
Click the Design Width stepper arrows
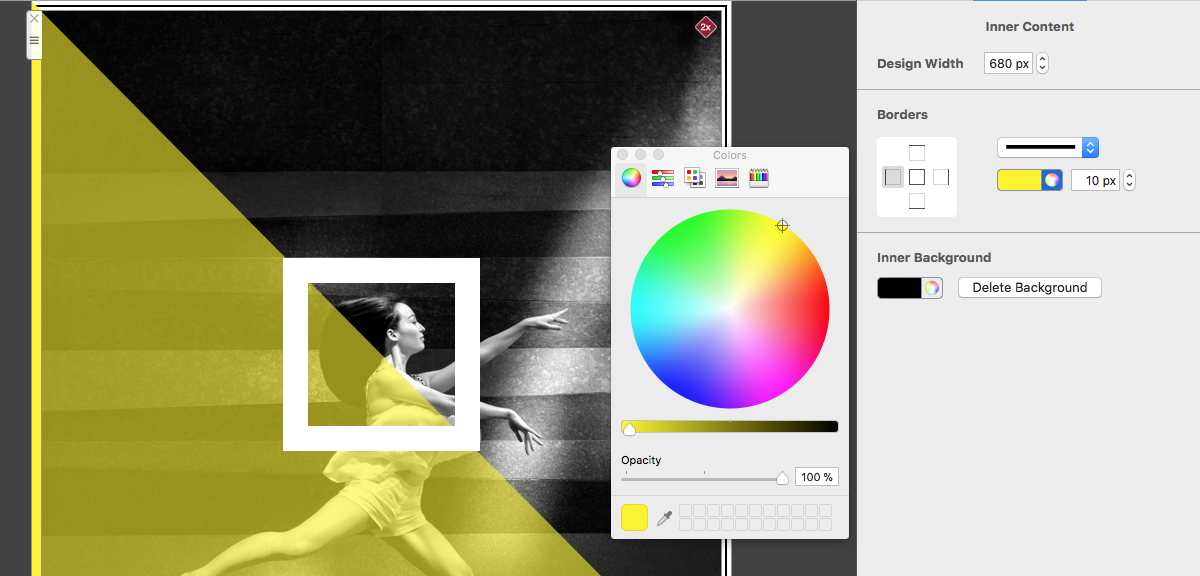(1042, 63)
